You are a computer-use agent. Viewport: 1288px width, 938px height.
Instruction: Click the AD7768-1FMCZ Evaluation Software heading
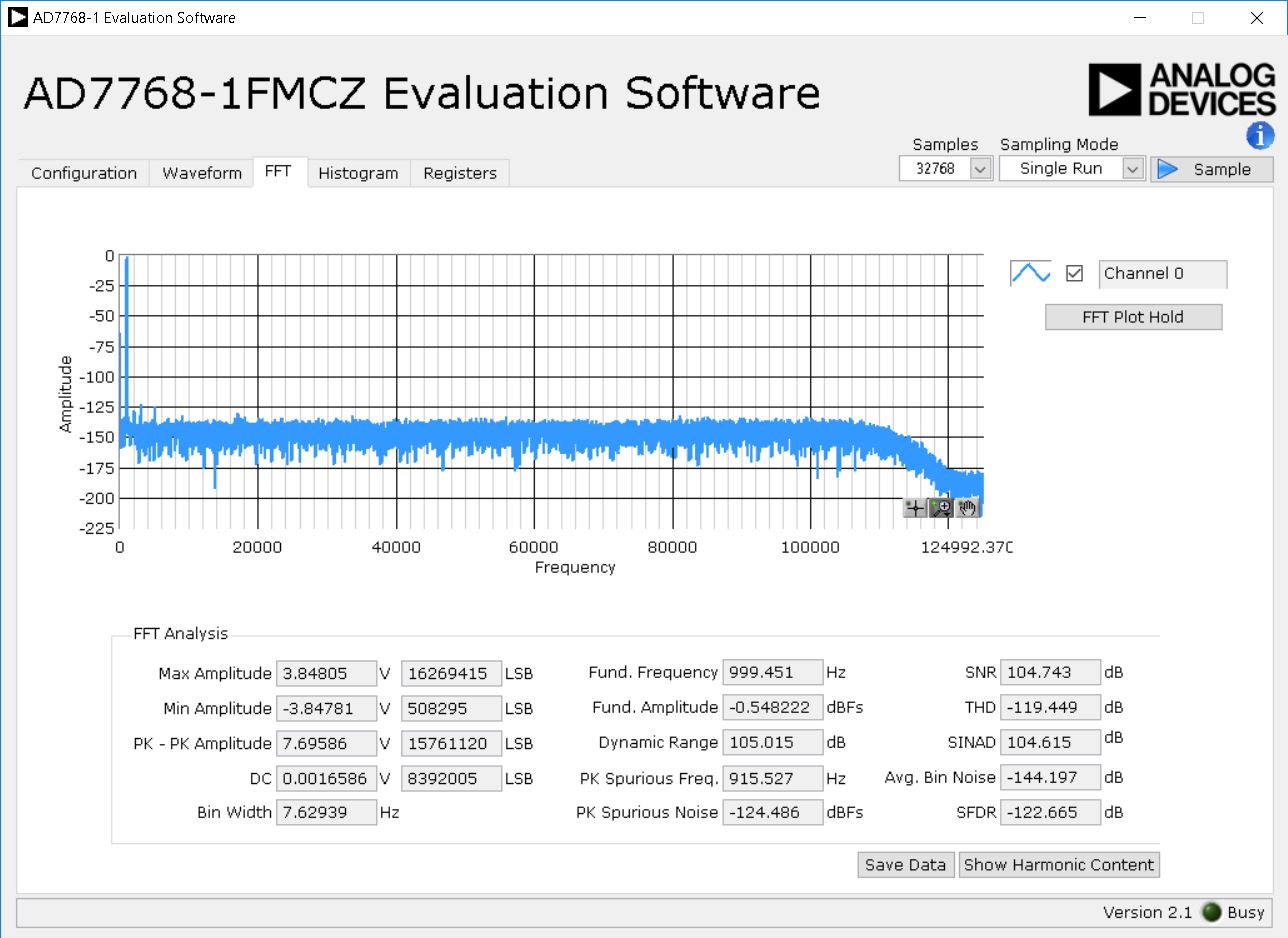pyautogui.click(x=421, y=93)
